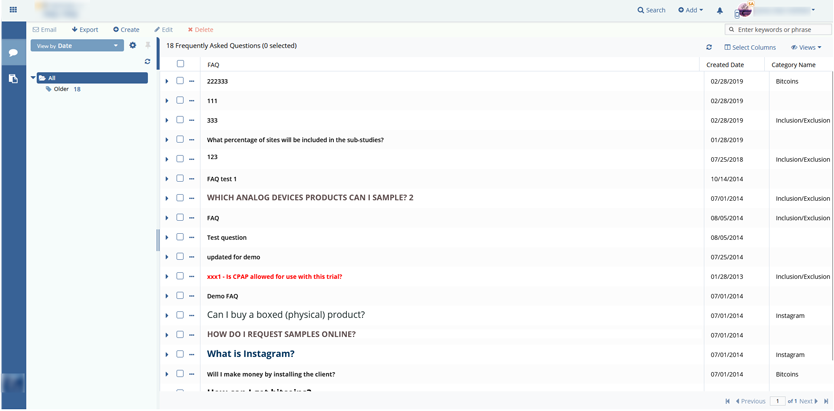Open the Views dropdown
This screenshot has height=411, width=834.
click(806, 47)
